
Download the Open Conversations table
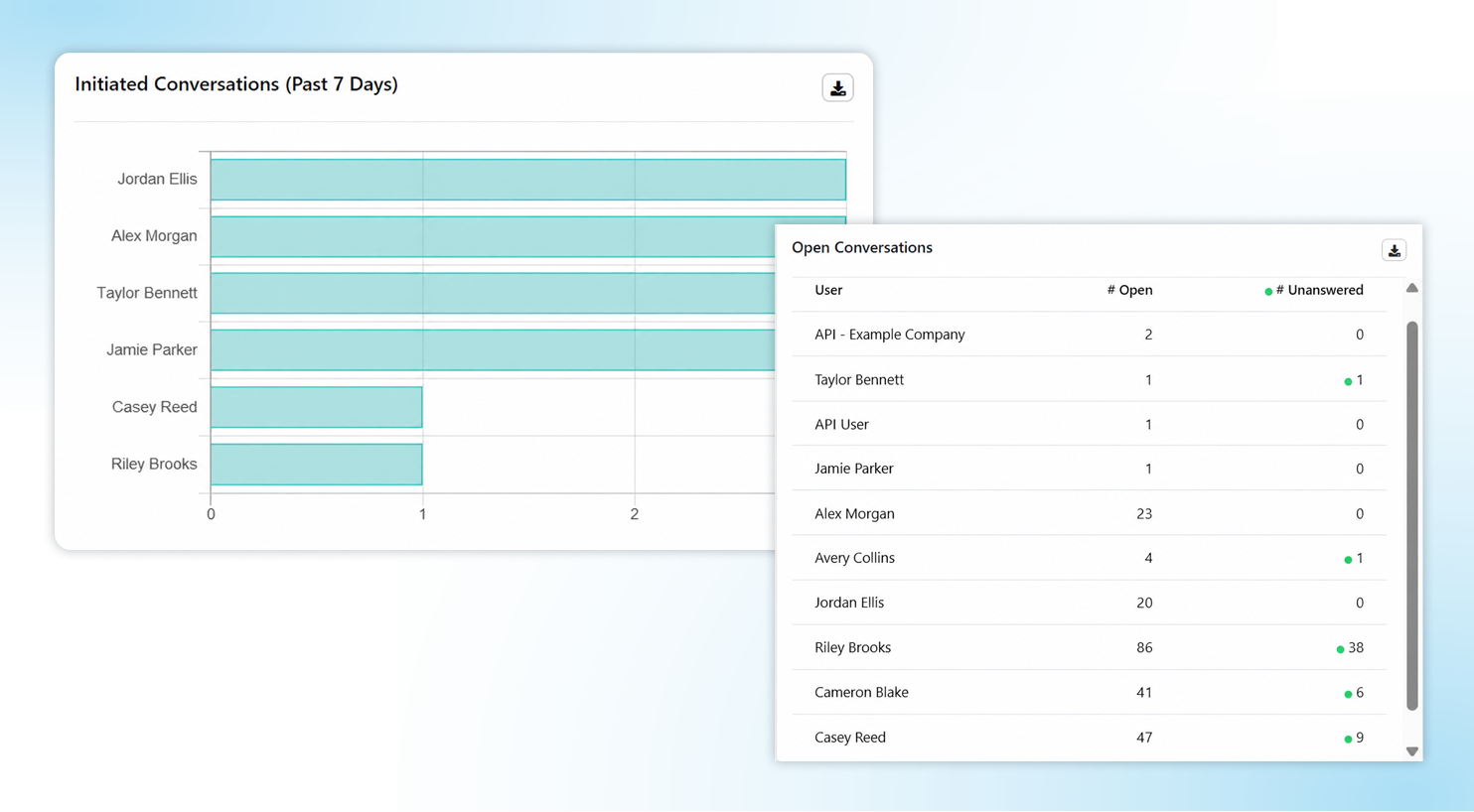click(x=1394, y=250)
